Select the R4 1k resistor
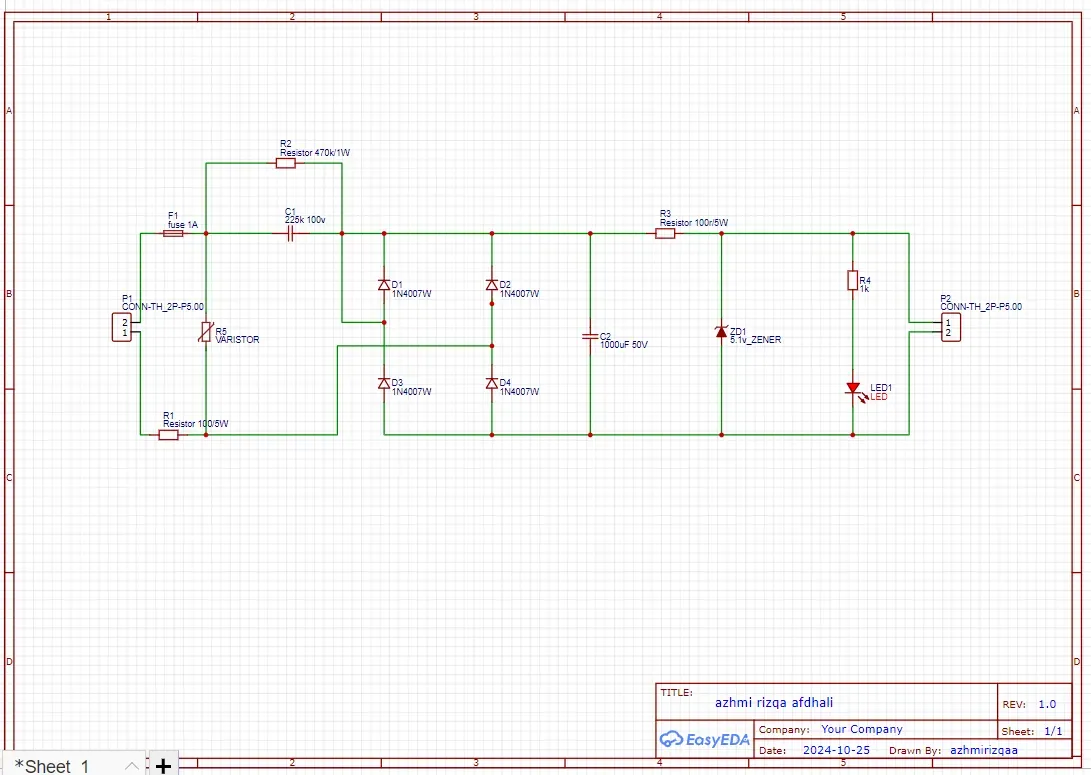Image resolution: width=1091 pixels, height=775 pixels. point(852,280)
